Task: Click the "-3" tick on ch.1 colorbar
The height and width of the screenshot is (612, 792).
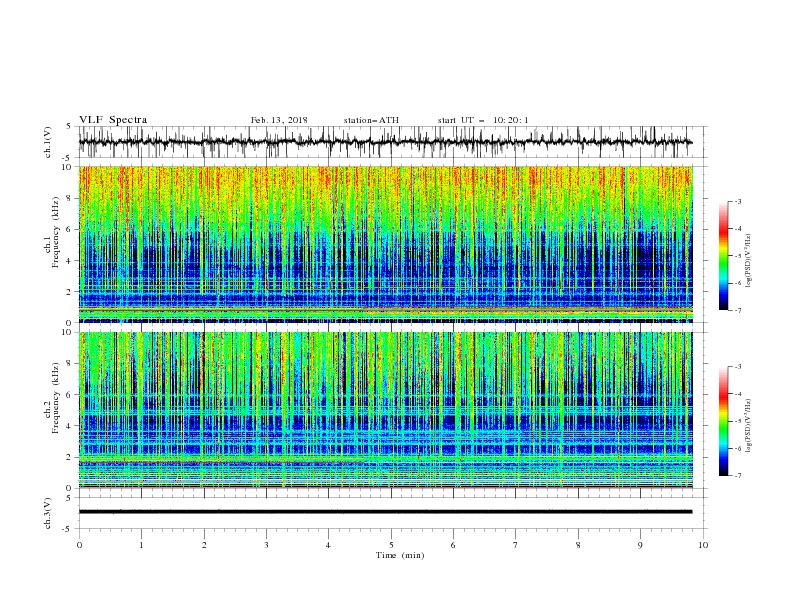Action: tap(738, 201)
